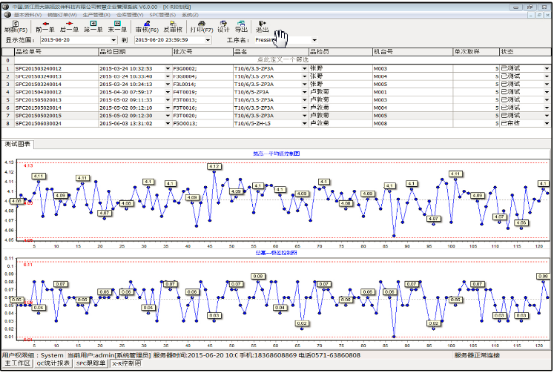This screenshot has width=554, height=373.
Task: Sort by 品名 column header
Action: click(x=271, y=52)
